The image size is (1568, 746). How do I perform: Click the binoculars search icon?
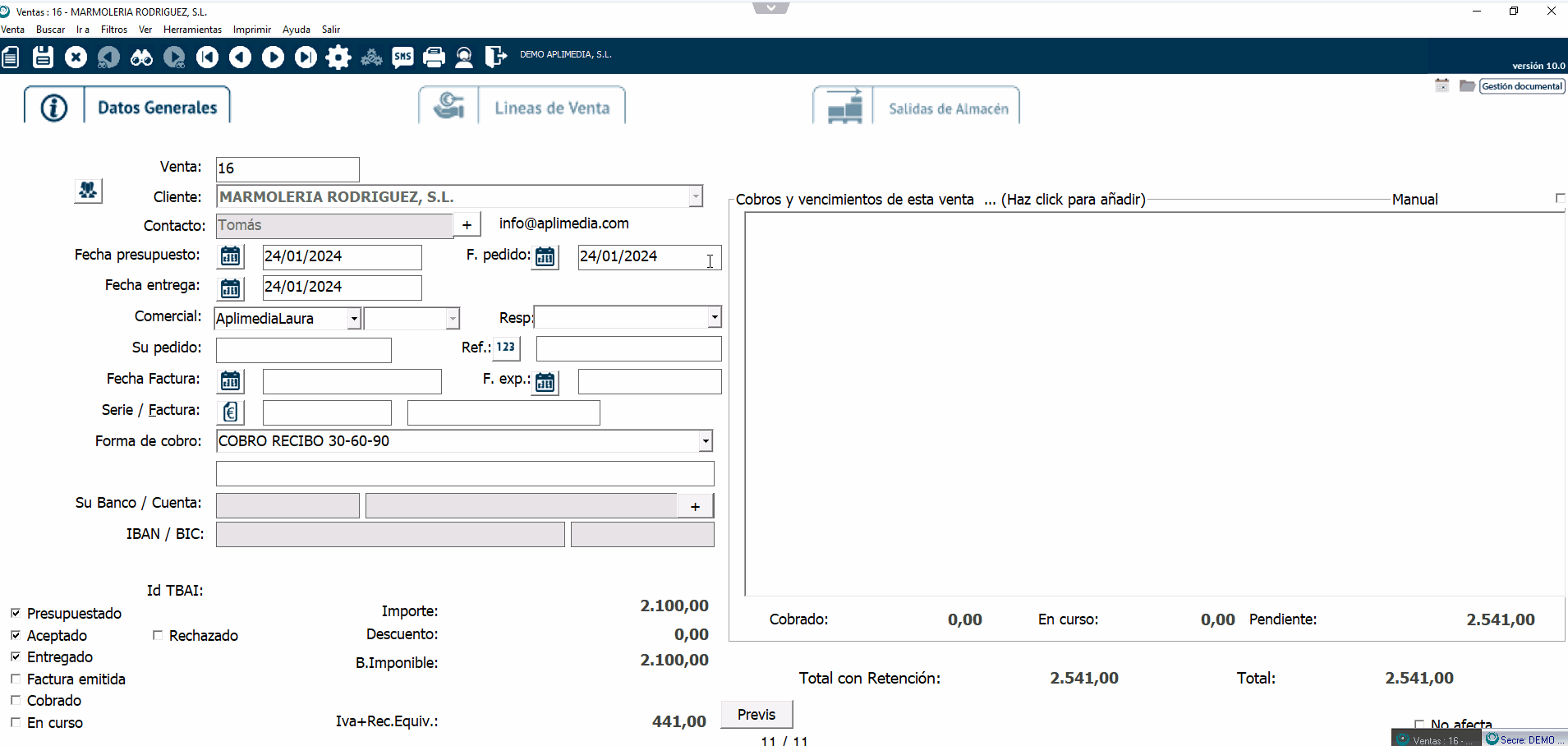click(141, 57)
